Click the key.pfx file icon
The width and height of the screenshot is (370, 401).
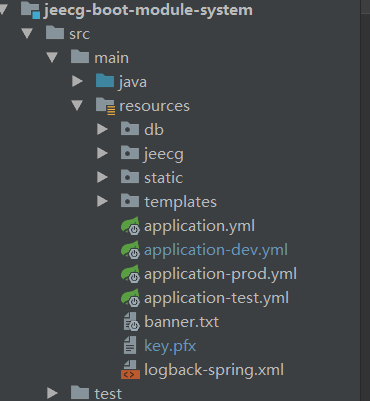(x=130, y=345)
